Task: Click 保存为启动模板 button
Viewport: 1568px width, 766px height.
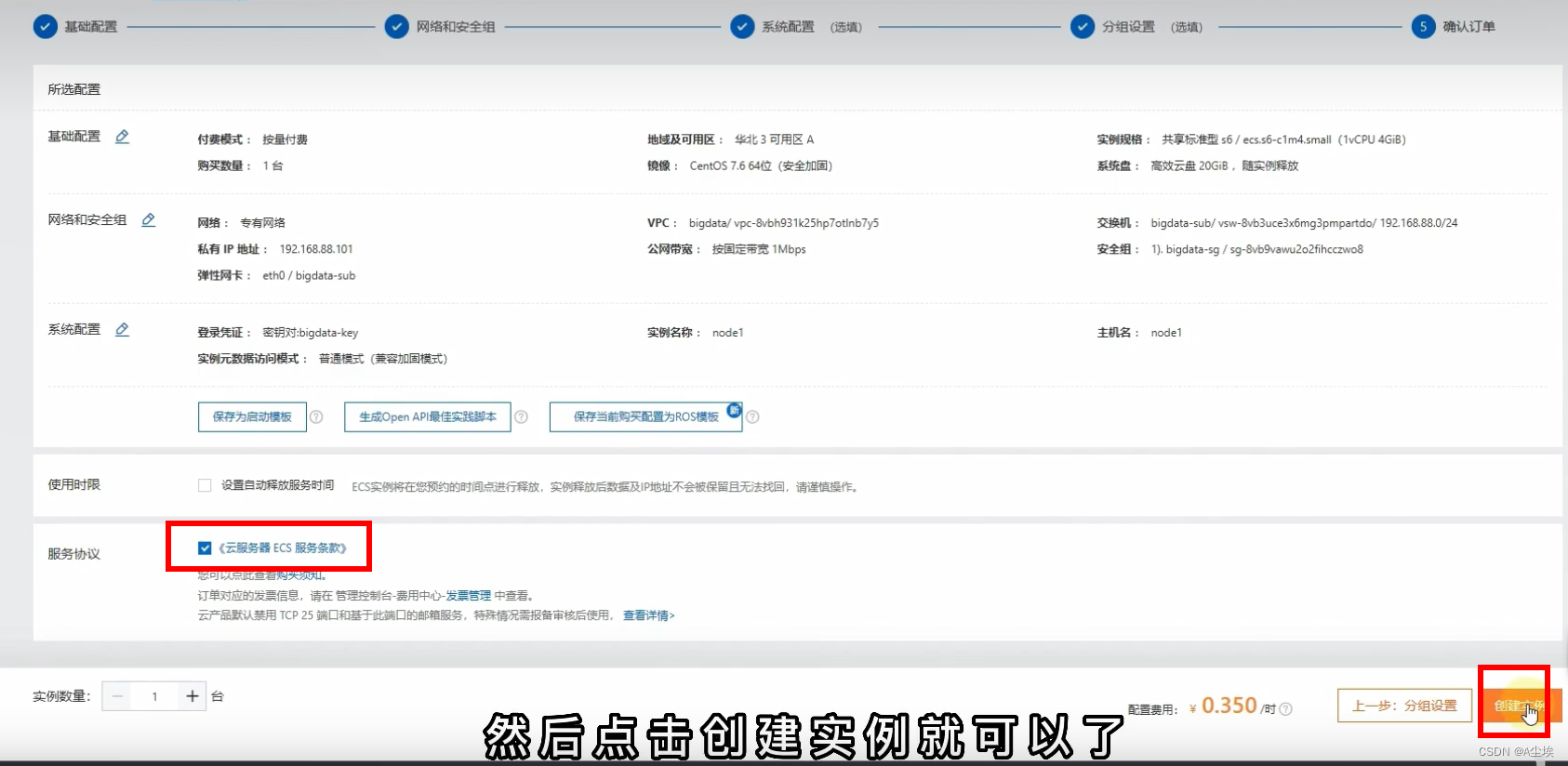Action: pyautogui.click(x=252, y=417)
